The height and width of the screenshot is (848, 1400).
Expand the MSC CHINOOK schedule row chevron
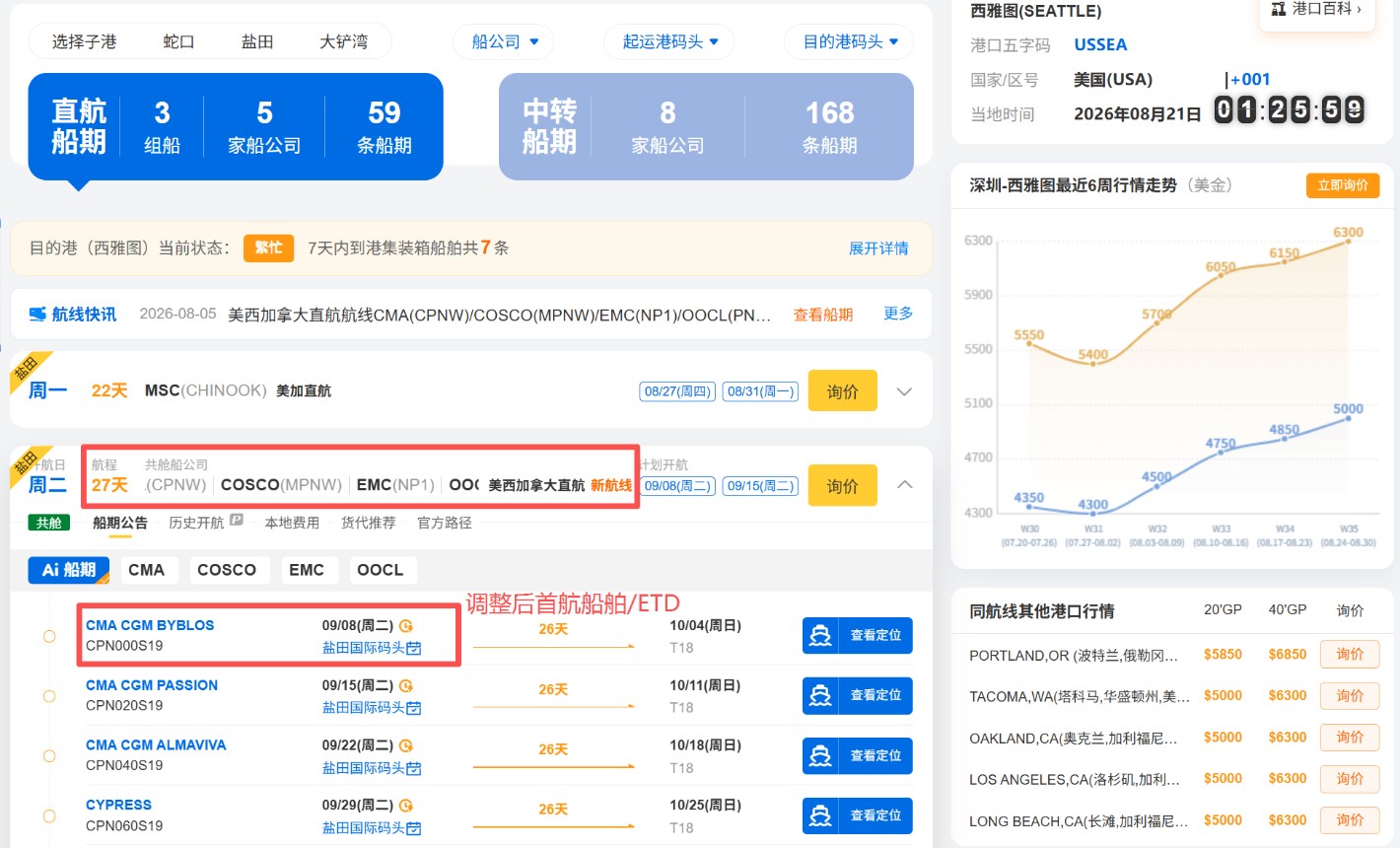(x=904, y=391)
